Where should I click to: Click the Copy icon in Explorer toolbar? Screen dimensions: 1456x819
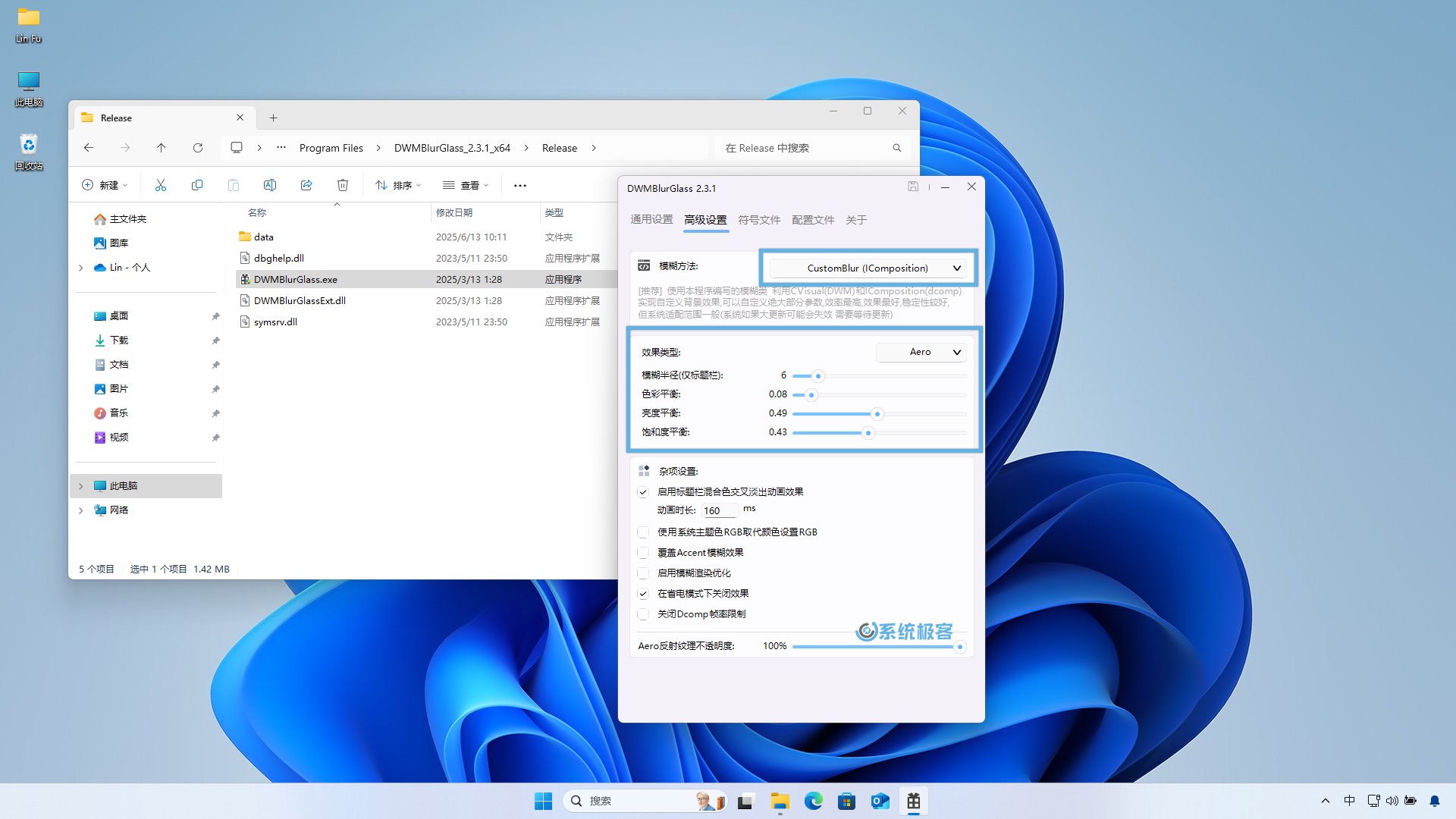(x=197, y=185)
